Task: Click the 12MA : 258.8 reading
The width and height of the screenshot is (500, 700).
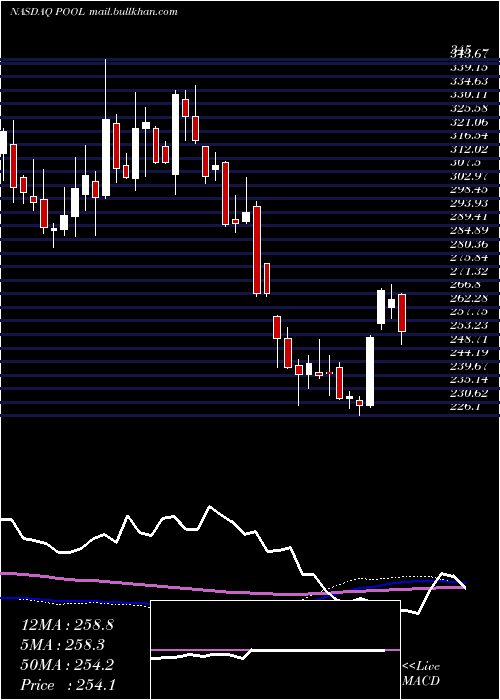Action: [x=67, y=625]
